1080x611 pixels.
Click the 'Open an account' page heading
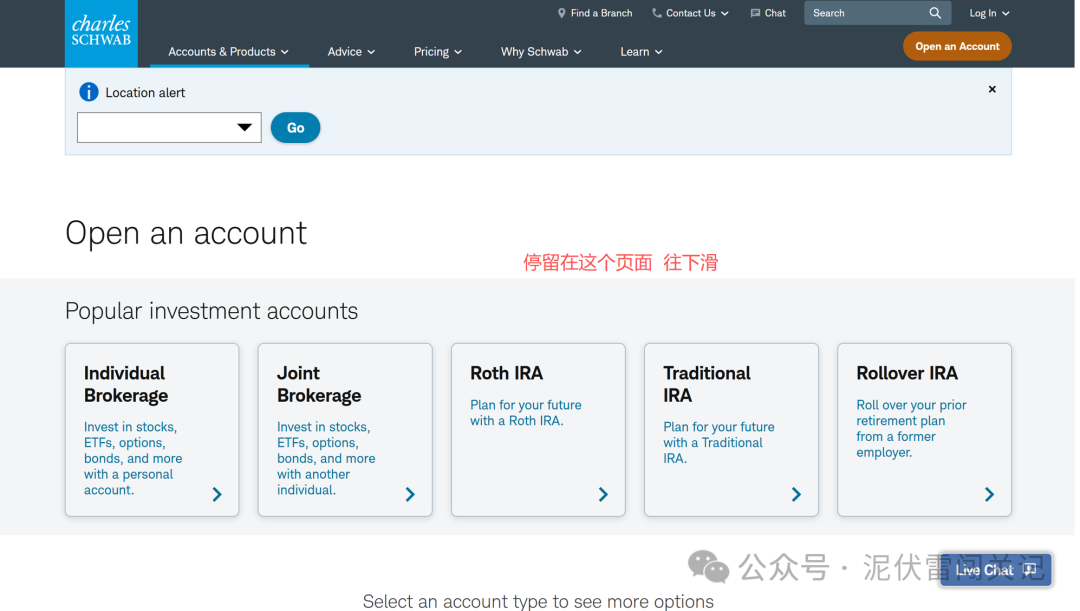186,233
